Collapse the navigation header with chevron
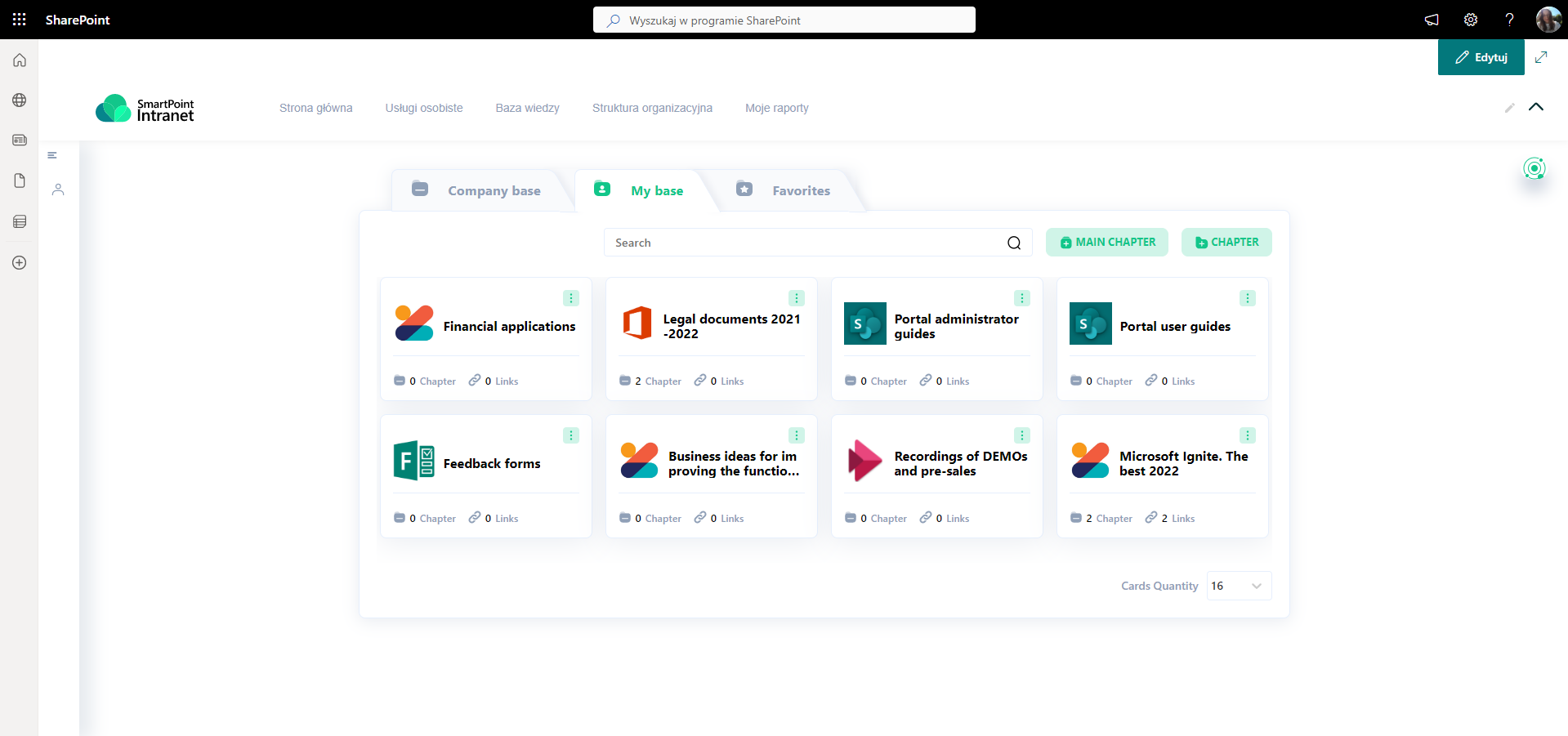Screen dimensions: 1568x736 coord(1536,107)
